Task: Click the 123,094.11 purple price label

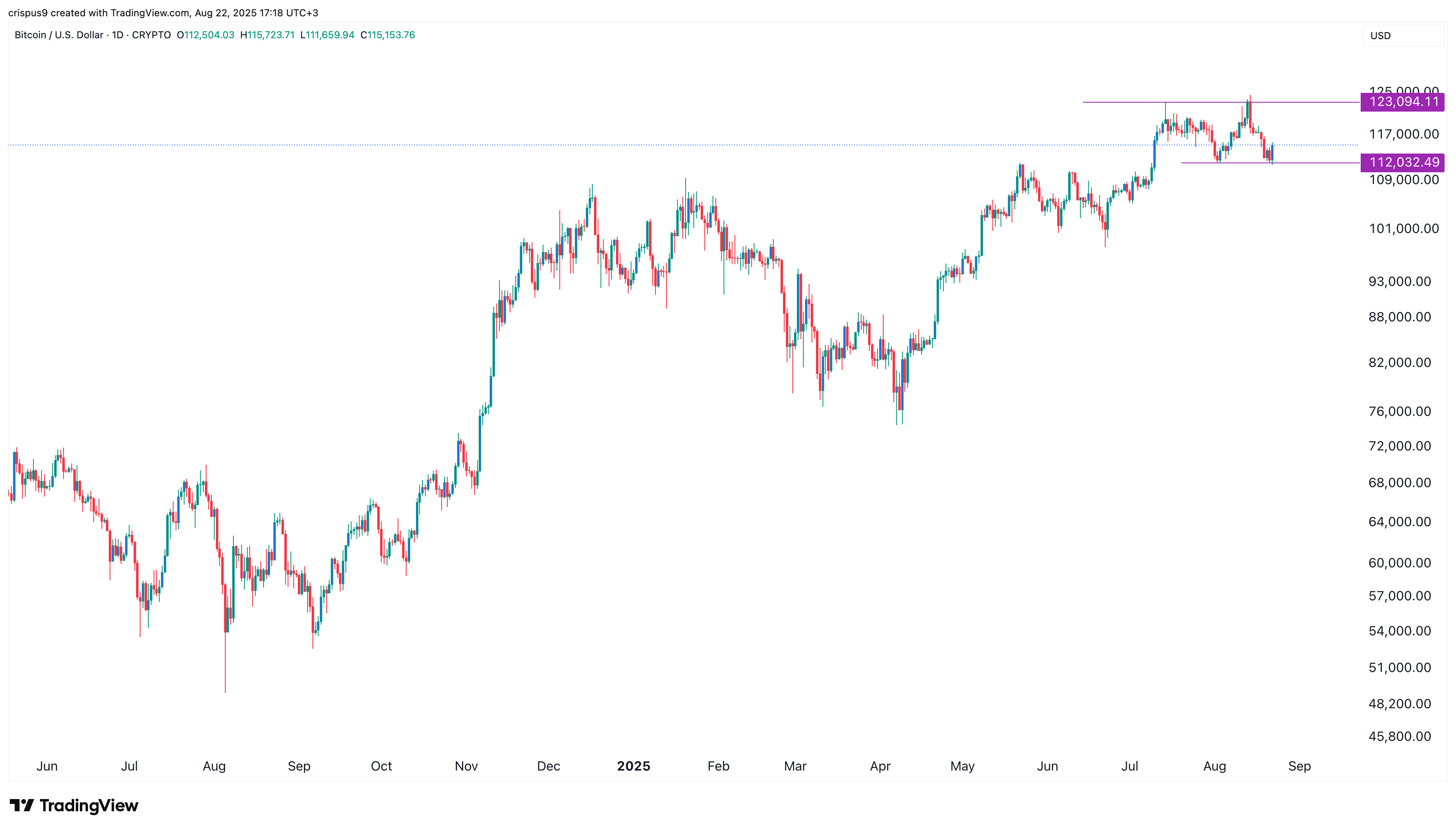Action: [1403, 102]
